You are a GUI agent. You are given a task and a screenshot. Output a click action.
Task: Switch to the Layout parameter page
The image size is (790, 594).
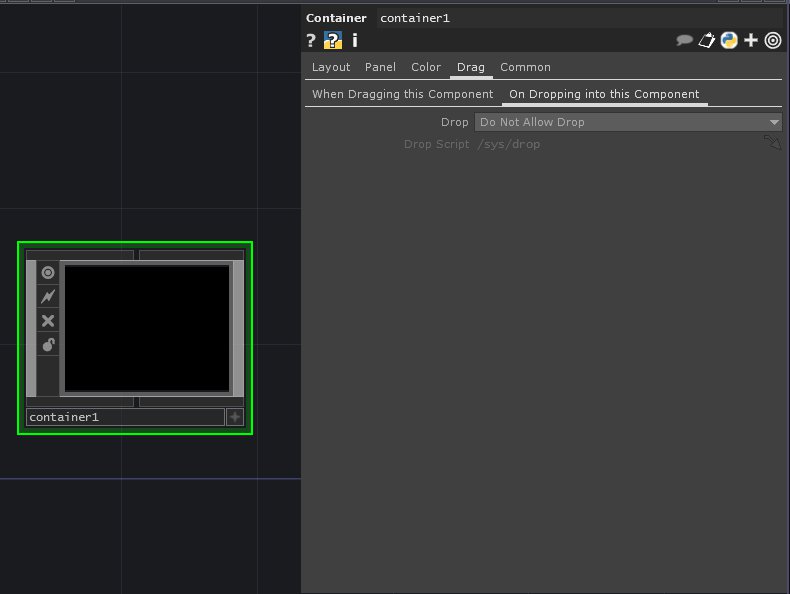click(331, 67)
